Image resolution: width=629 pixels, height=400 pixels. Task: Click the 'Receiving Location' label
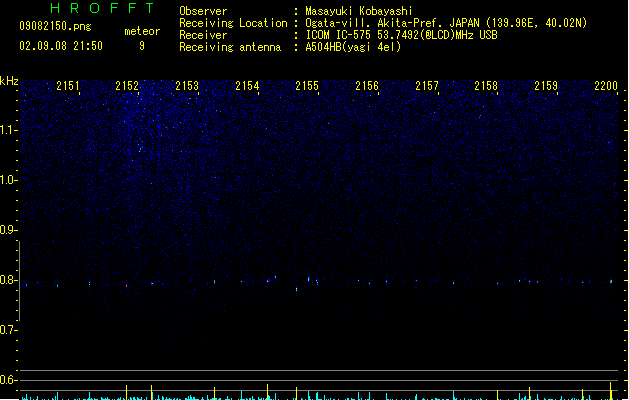(x=233, y=23)
